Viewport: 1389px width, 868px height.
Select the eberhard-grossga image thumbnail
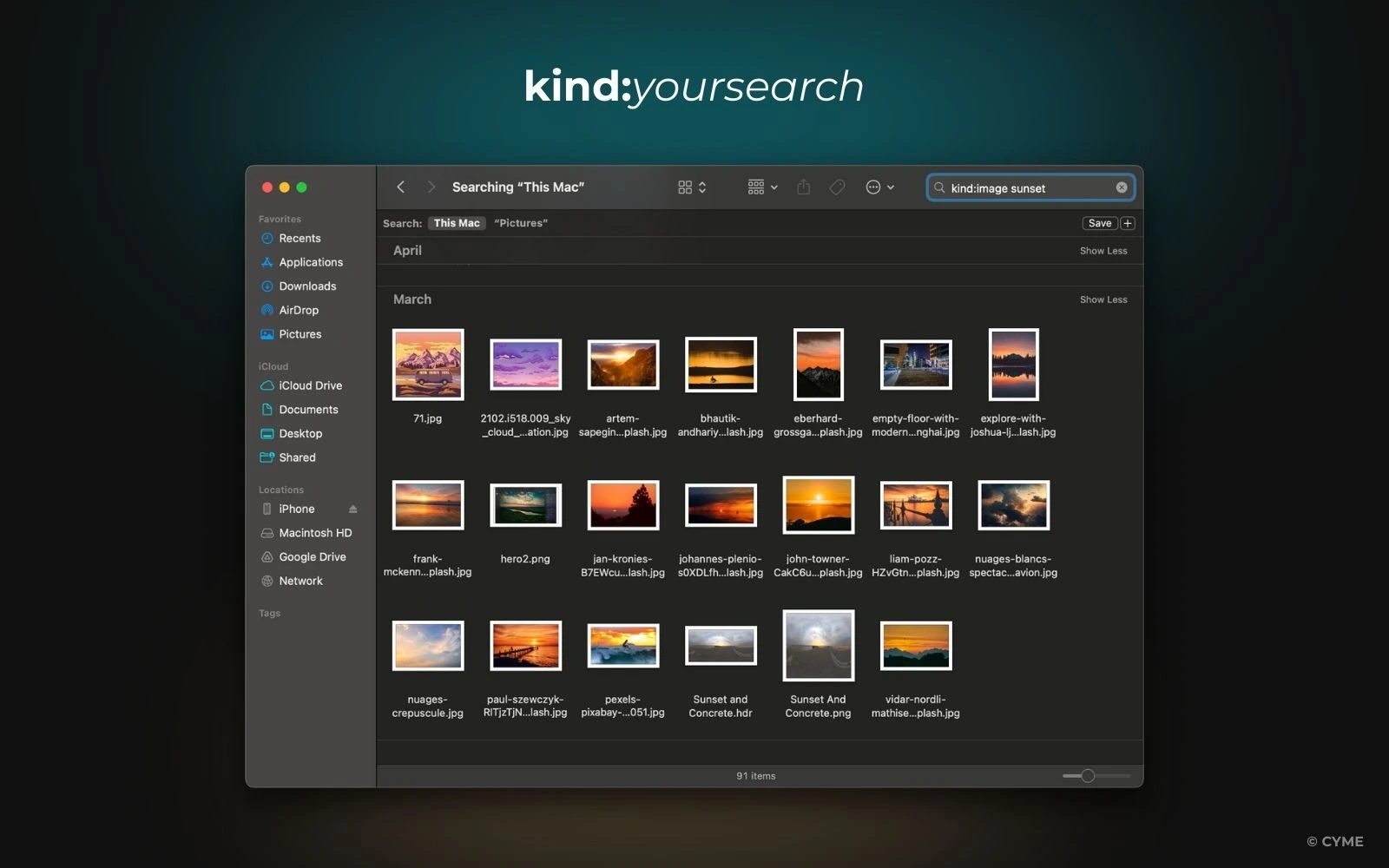(x=819, y=365)
